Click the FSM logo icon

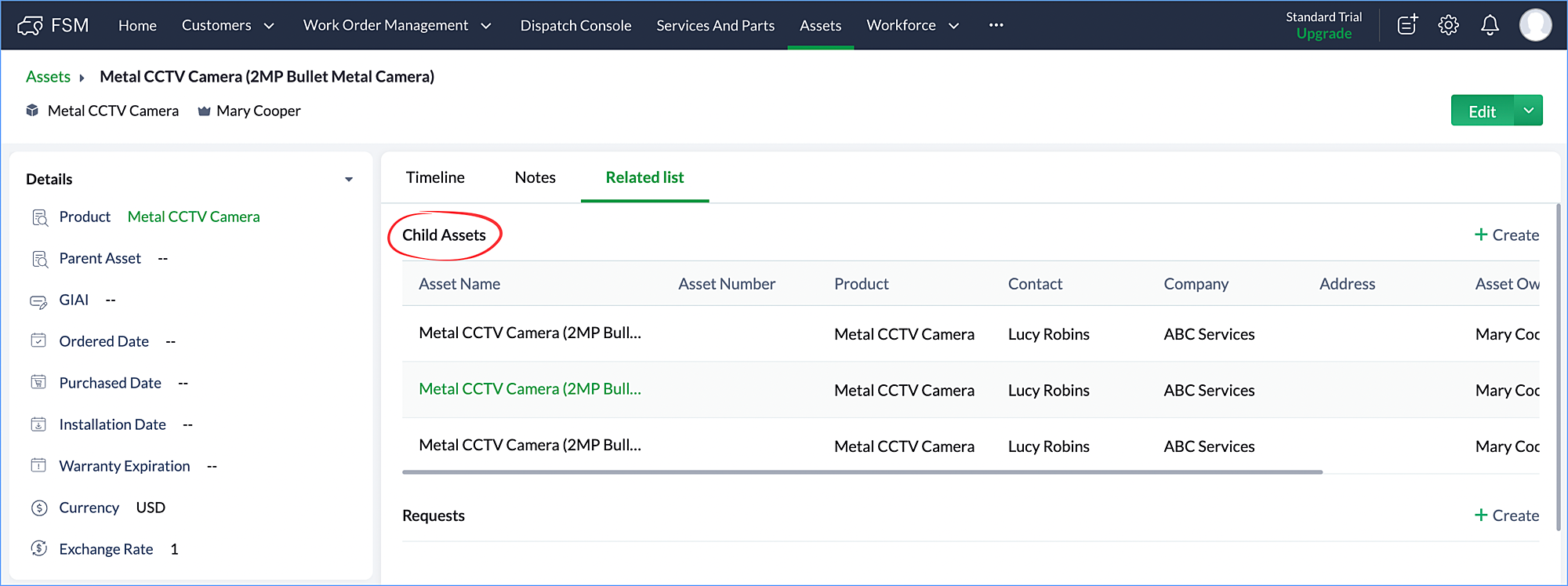pyautogui.click(x=30, y=26)
